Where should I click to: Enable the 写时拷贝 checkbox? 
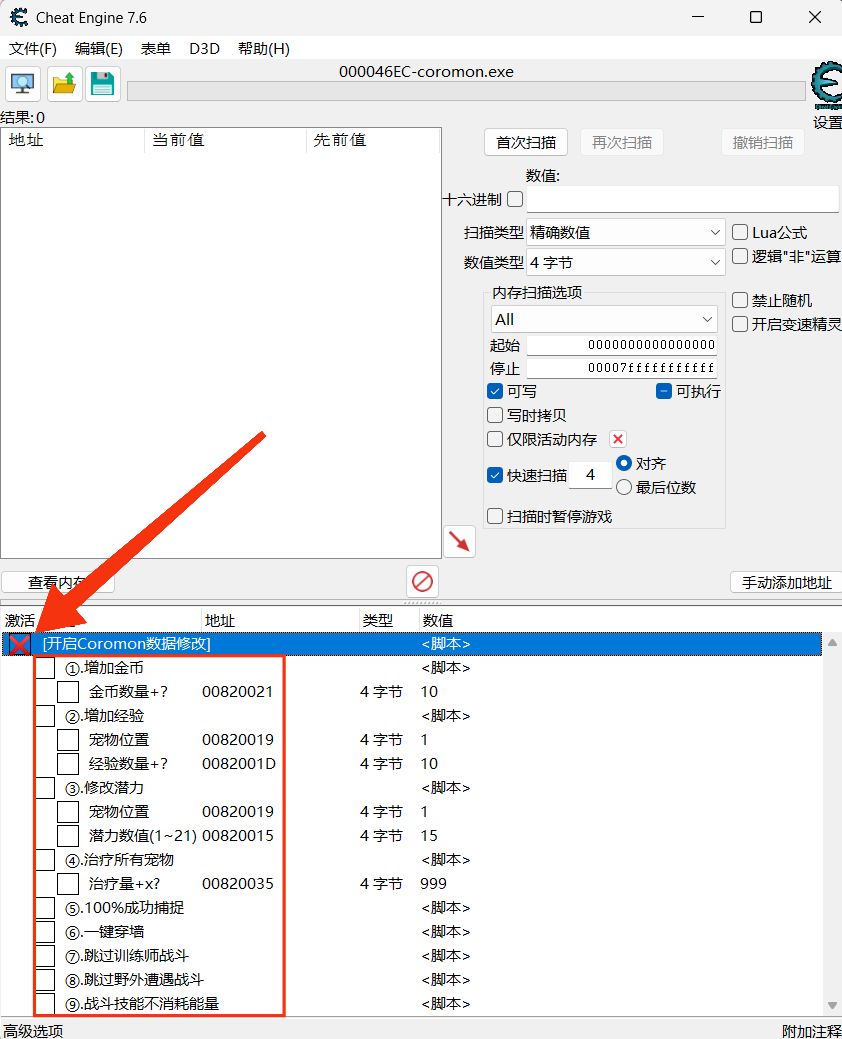[x=495, y=415]
